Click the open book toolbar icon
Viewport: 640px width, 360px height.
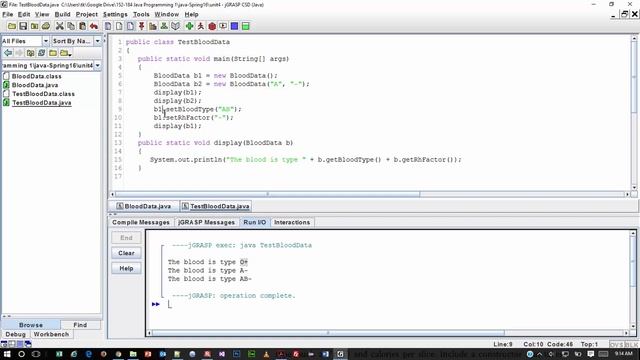pyautogui.click(x=175, y=26)
